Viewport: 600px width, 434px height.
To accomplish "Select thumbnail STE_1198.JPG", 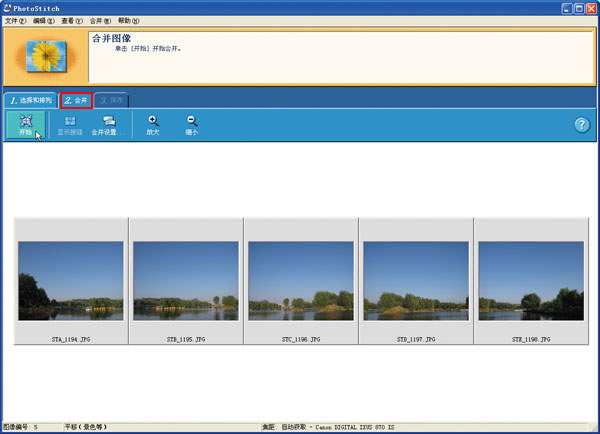I will [531, 281].
